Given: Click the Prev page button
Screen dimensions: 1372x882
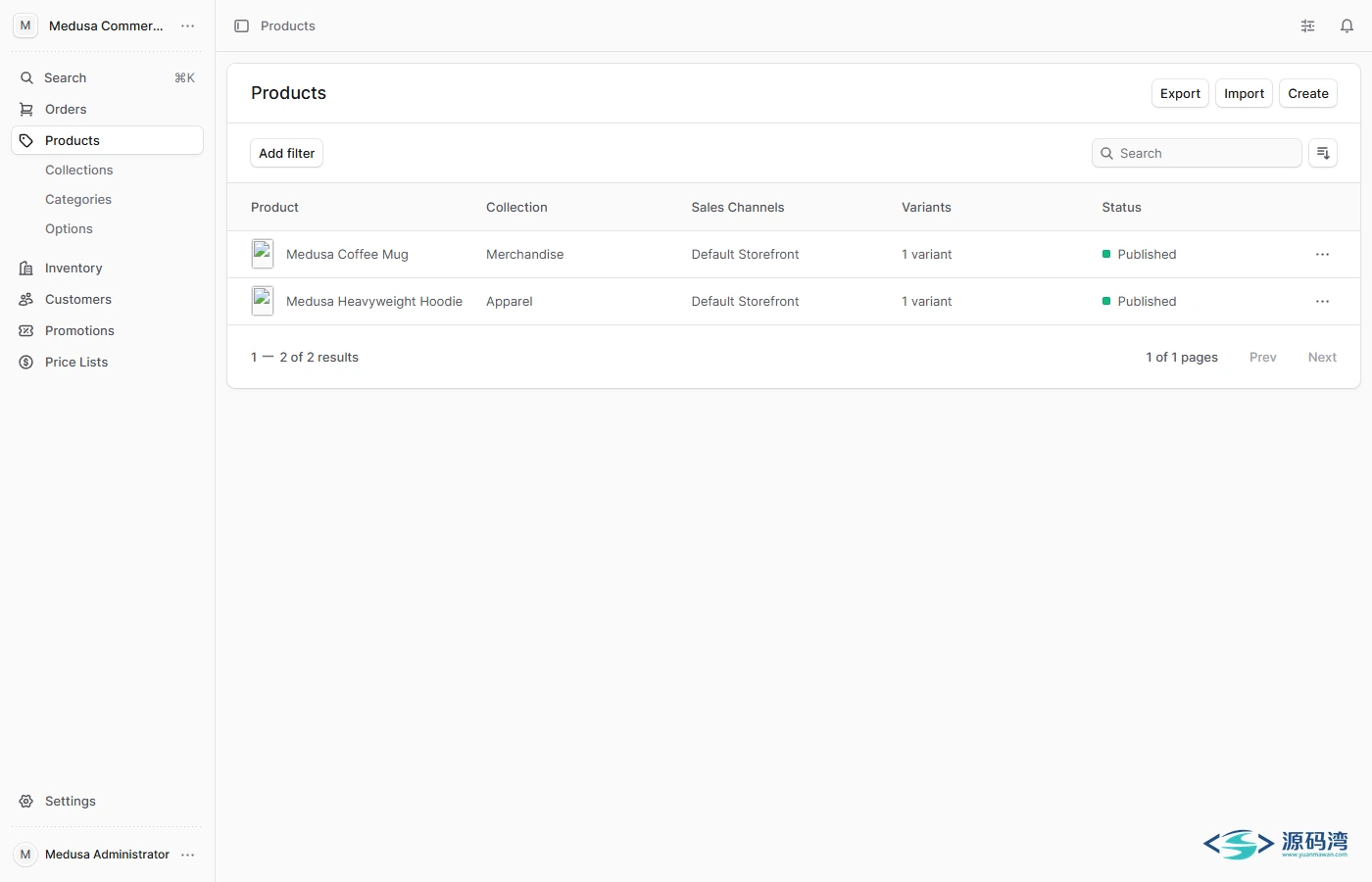Looking at the screenshot, I should pyautogui.click(x=1262, y=358).
